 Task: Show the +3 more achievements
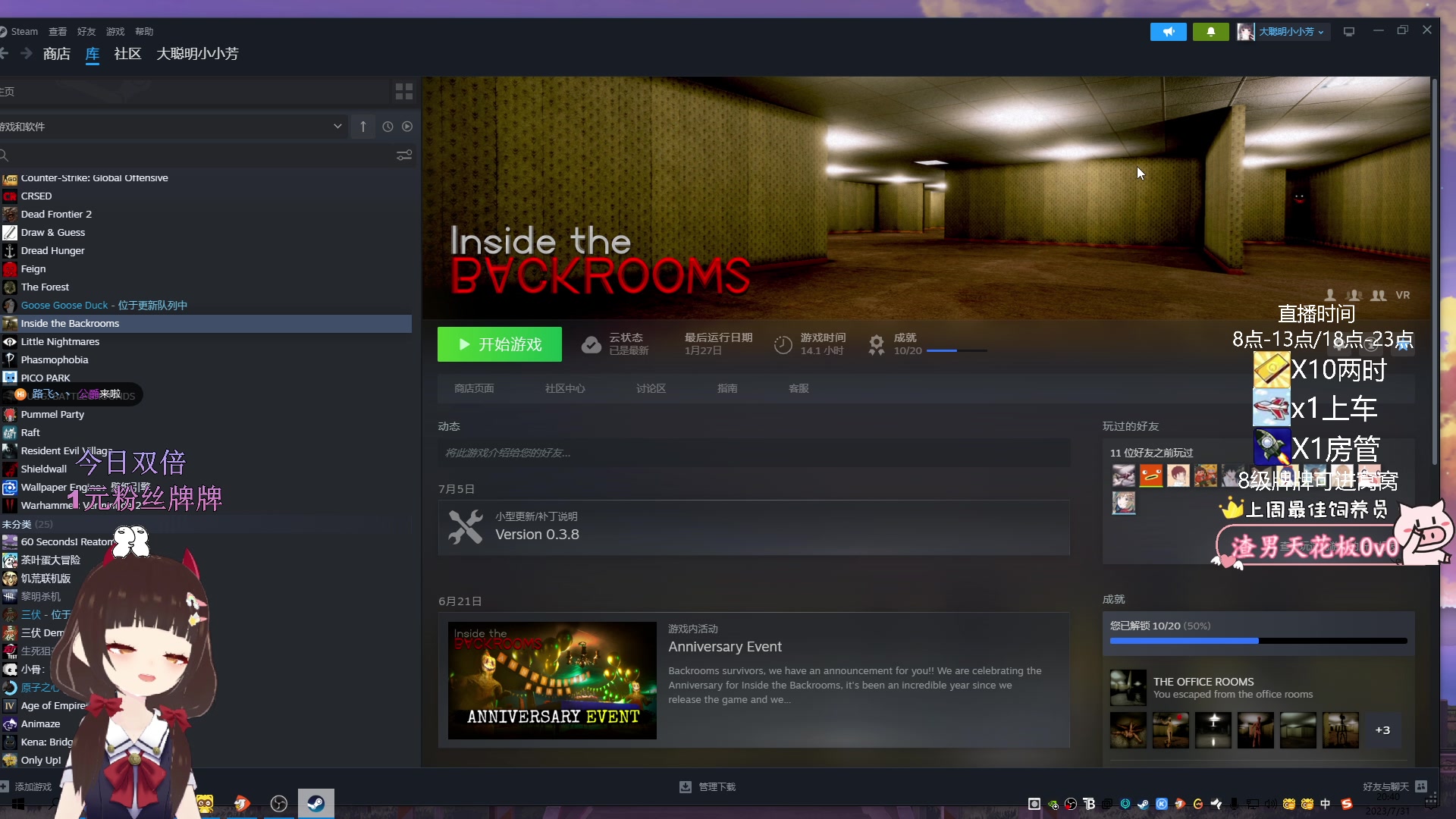click(1382, 730)
